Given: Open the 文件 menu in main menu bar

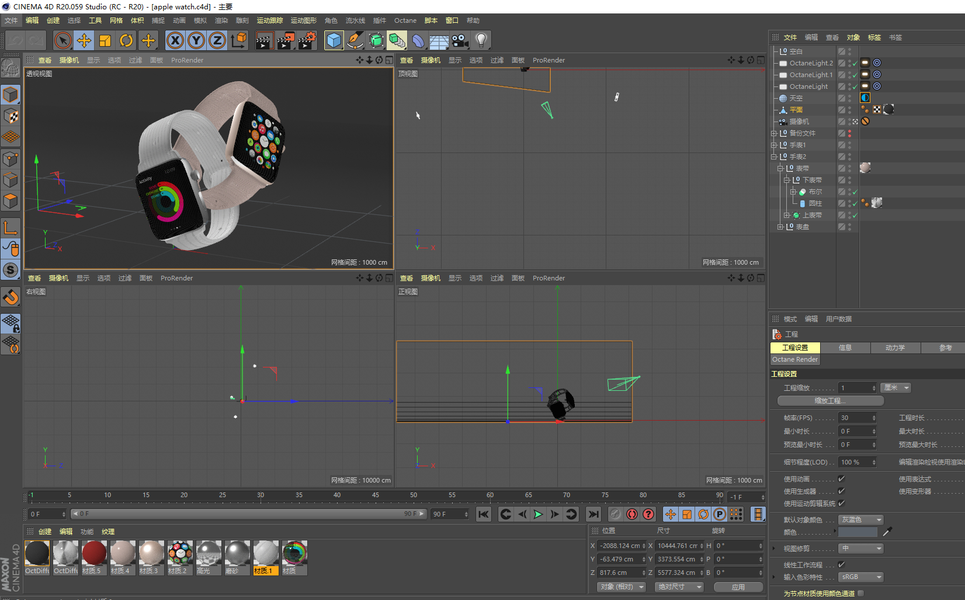Looking at the screenshot, I should click(11, 20).
